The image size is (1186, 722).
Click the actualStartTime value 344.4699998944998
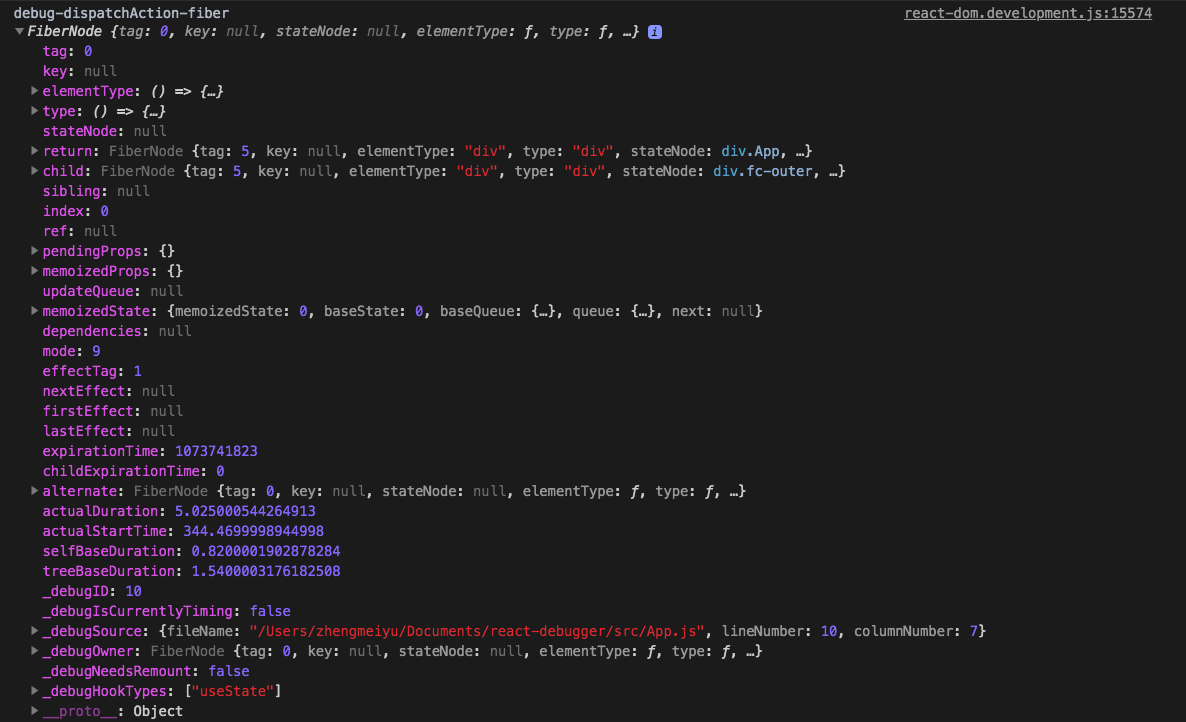click(x=253, y=531)
